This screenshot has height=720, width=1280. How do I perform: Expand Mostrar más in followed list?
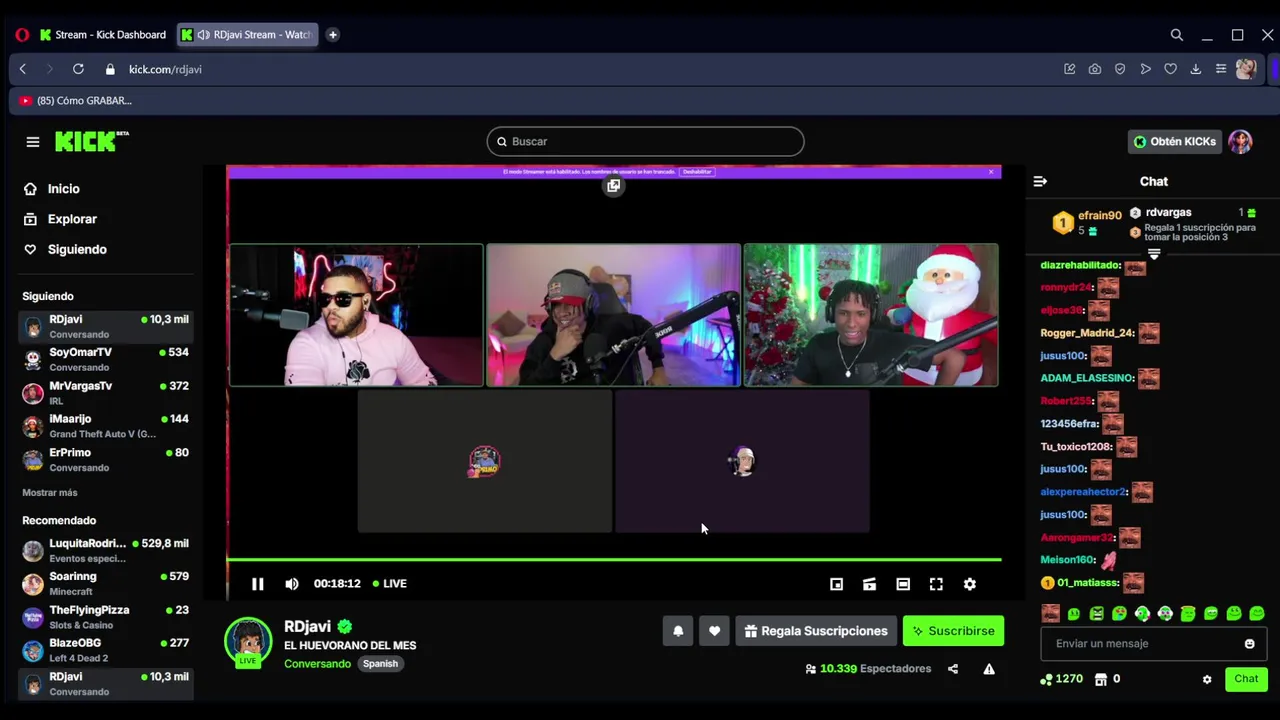tap(50, 493)
